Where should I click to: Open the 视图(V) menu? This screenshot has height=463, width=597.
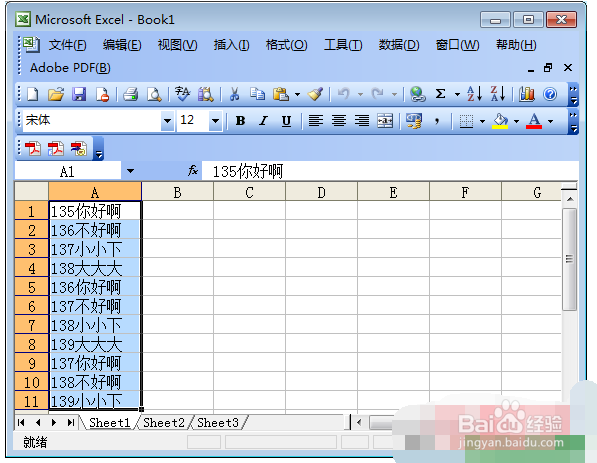pyautogui.click(x=177, y=45)
